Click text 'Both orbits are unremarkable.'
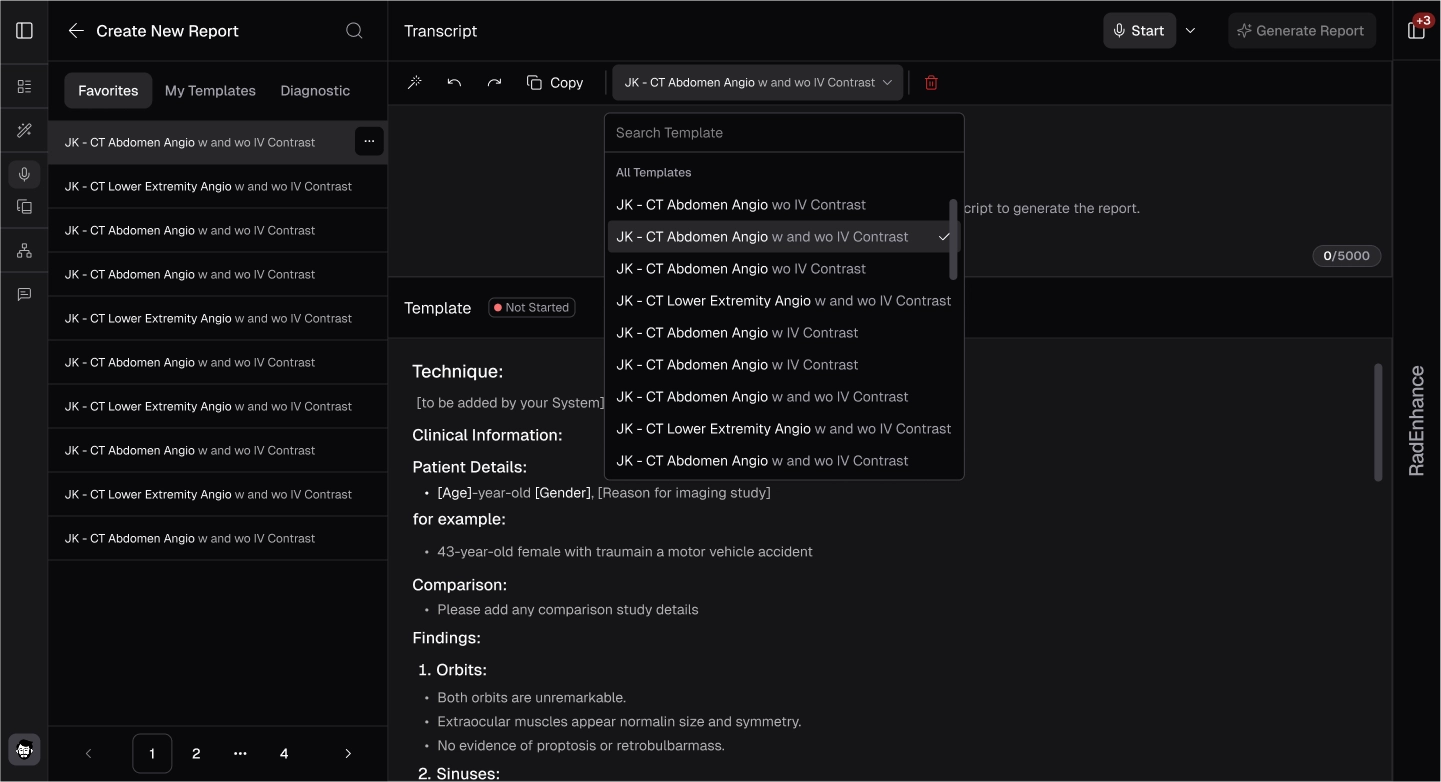1441x782 pixels. pos(532,698)
